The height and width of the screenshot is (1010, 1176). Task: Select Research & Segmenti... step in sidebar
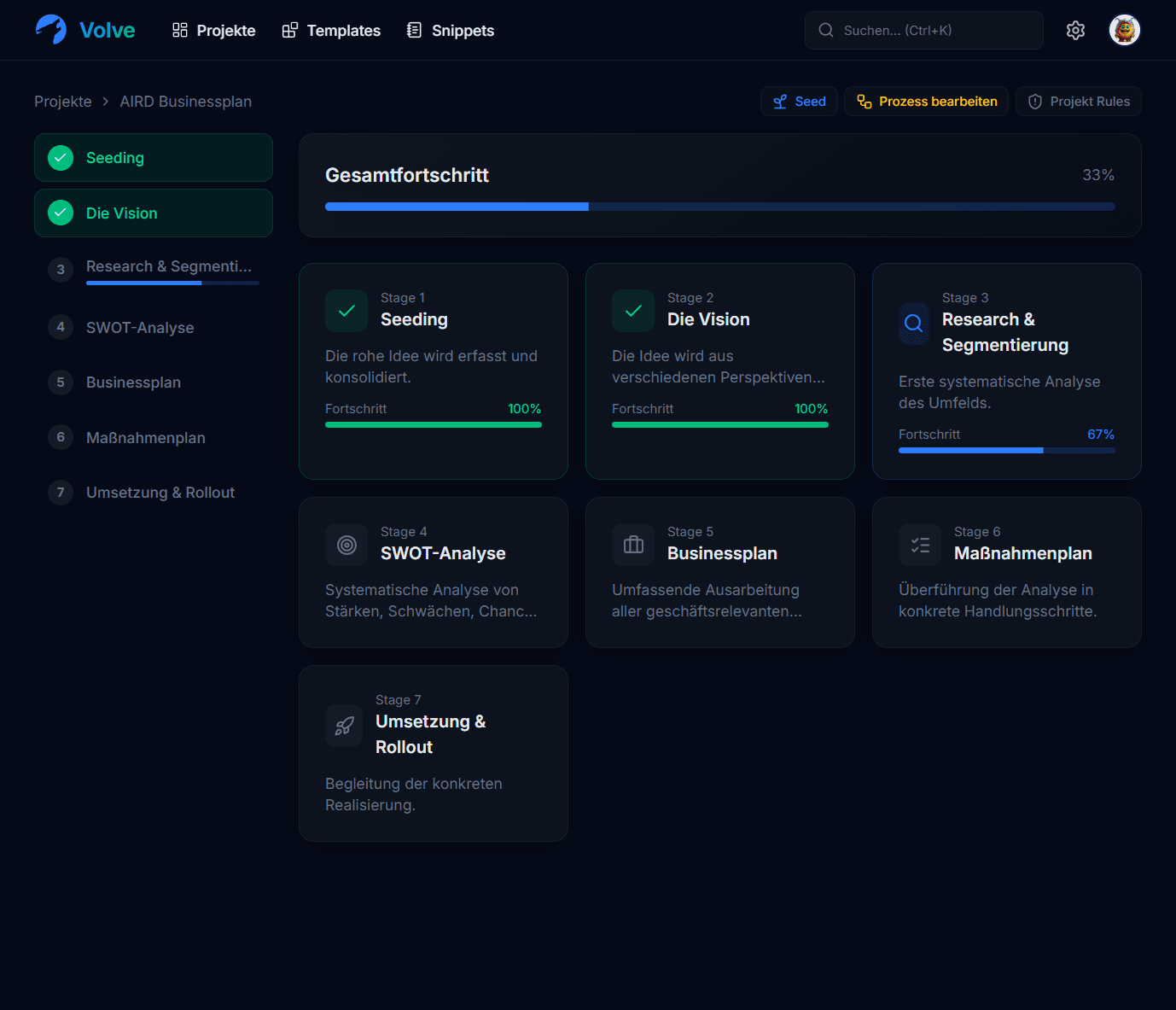tap(168, 267)
